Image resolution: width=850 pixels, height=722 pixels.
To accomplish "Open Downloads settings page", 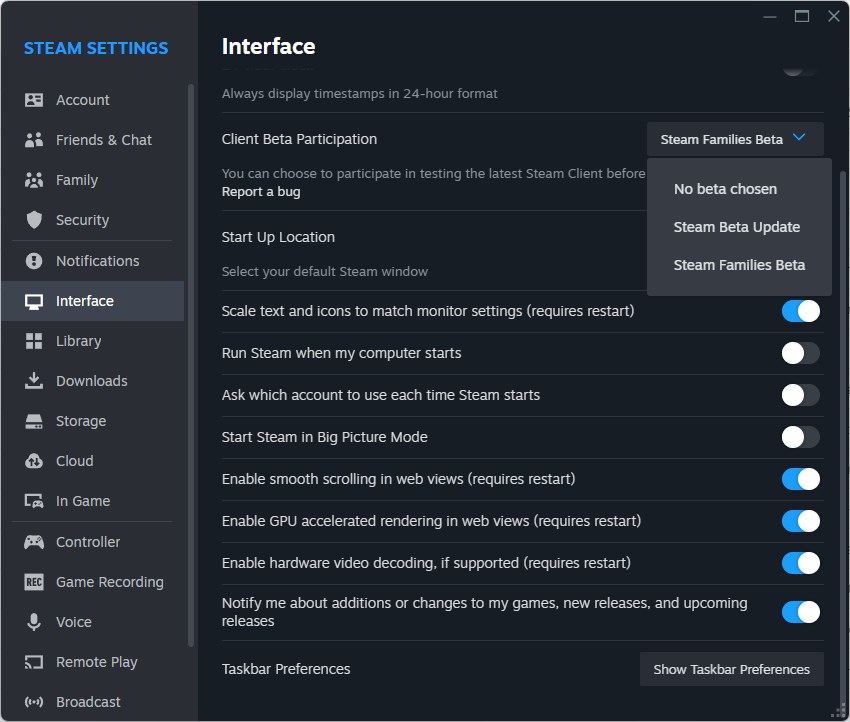I will point(92,381).
